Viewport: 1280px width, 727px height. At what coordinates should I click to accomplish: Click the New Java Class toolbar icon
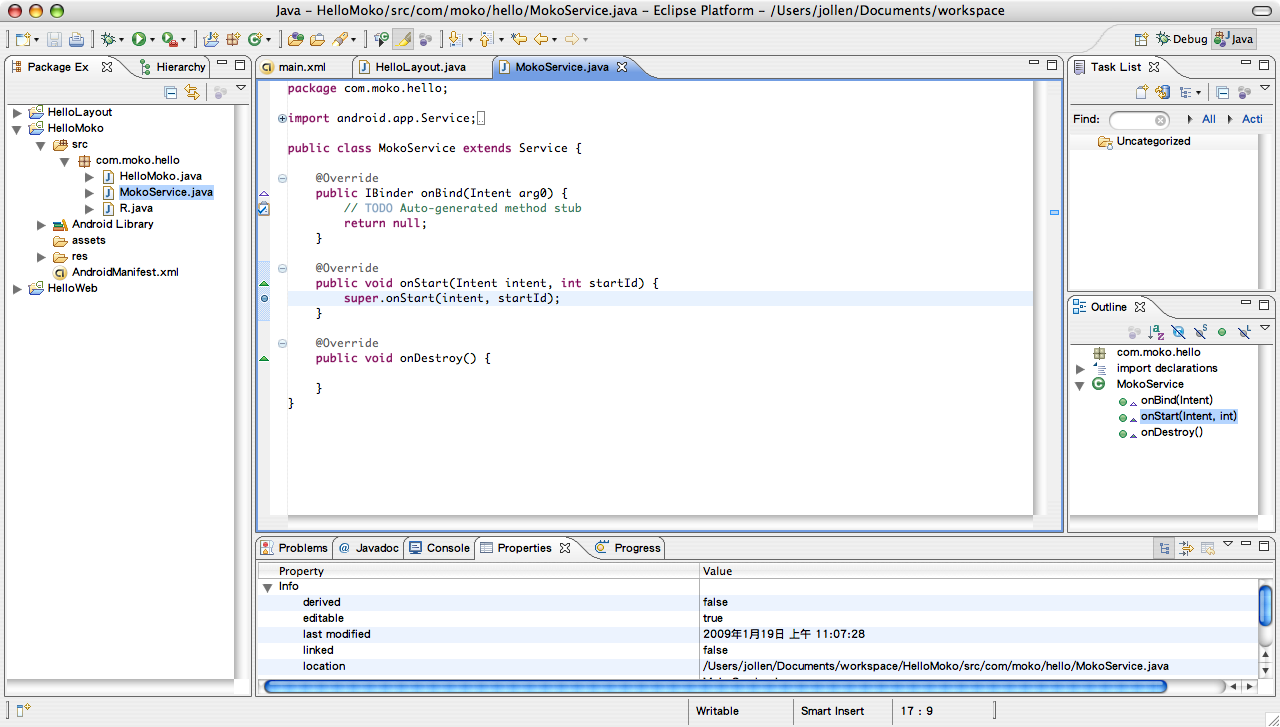tap(255, 39)
